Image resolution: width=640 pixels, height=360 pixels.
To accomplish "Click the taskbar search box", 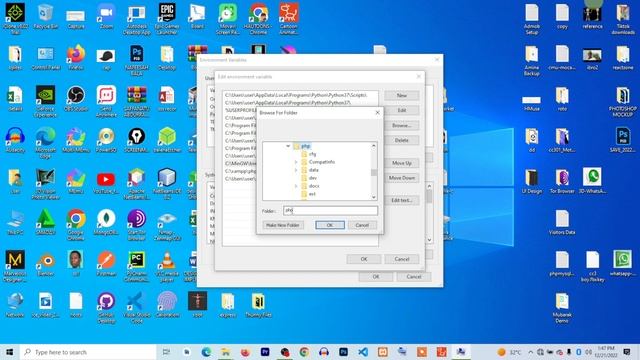I will coord(88,352).
